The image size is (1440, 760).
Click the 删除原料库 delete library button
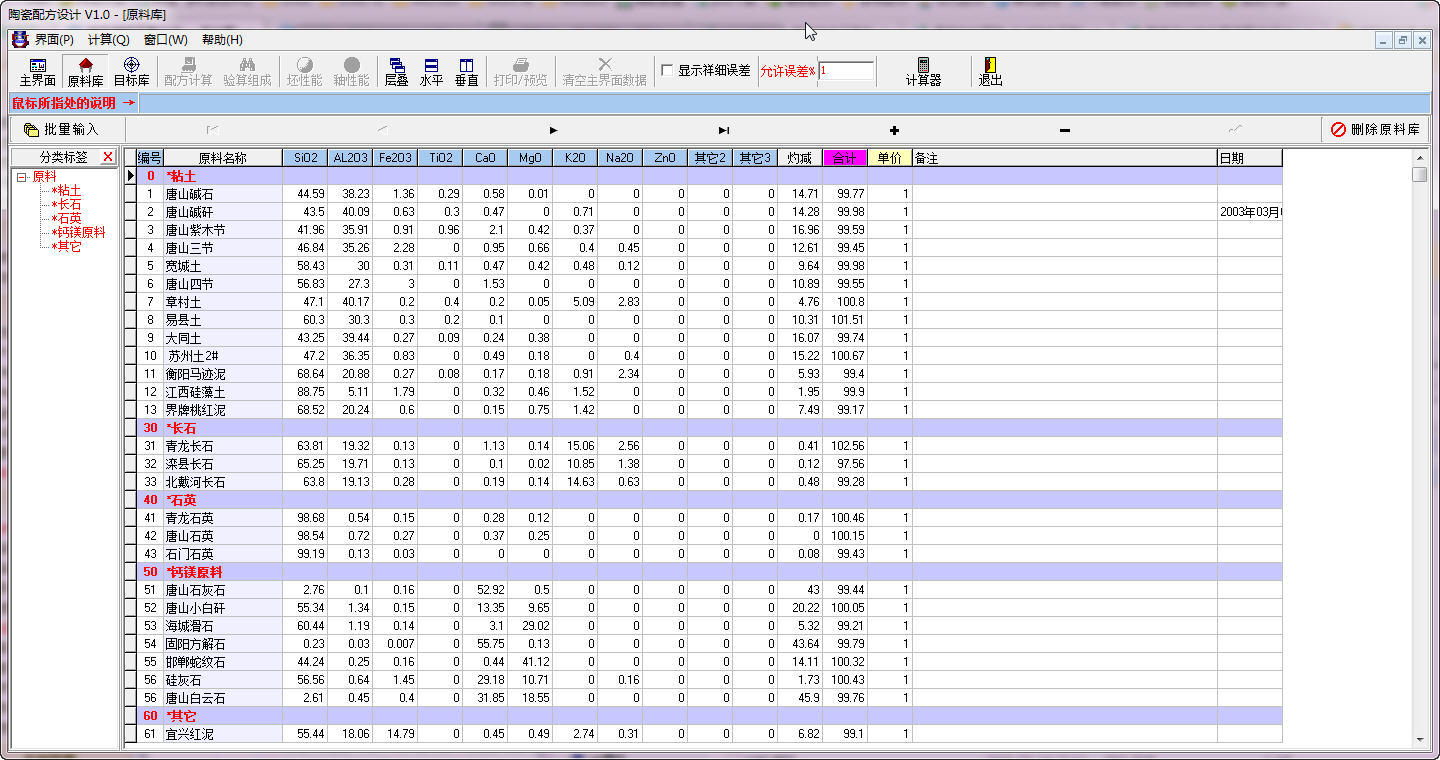coord(1375,130)
